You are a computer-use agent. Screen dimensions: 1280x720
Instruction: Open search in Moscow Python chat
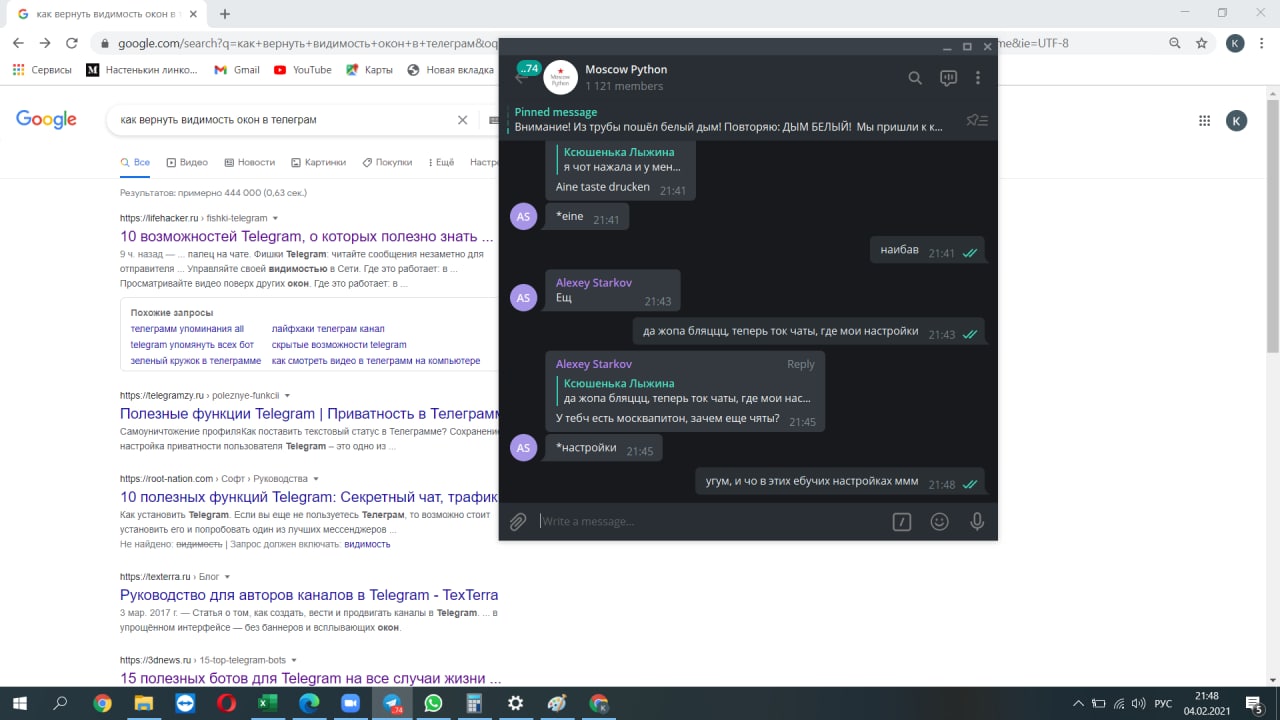[914, 78]
